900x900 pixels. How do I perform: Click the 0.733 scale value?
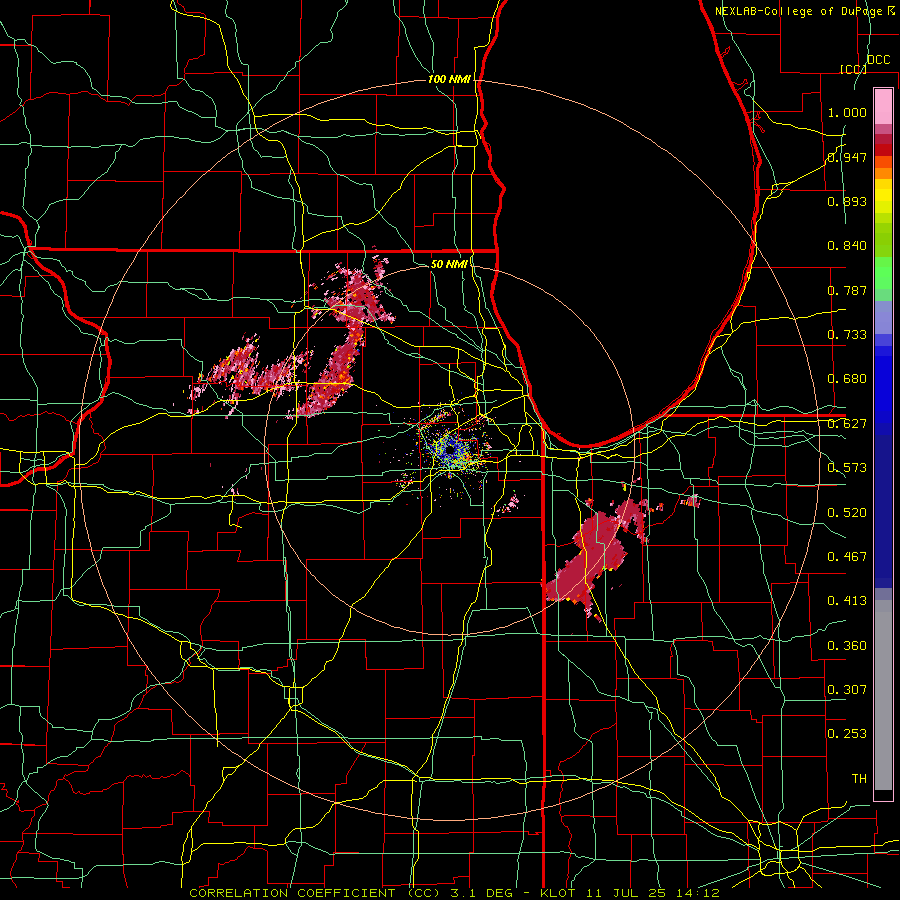(x=847, y=335)
